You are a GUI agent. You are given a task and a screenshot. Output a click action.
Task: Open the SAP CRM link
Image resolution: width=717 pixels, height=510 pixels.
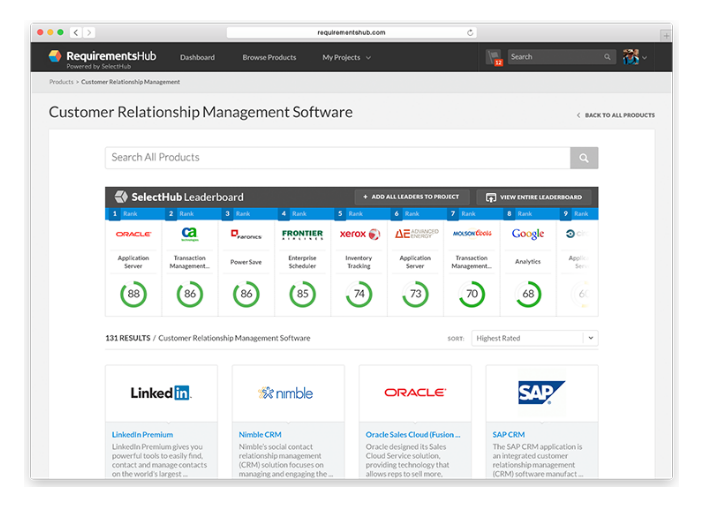[508, 435]
